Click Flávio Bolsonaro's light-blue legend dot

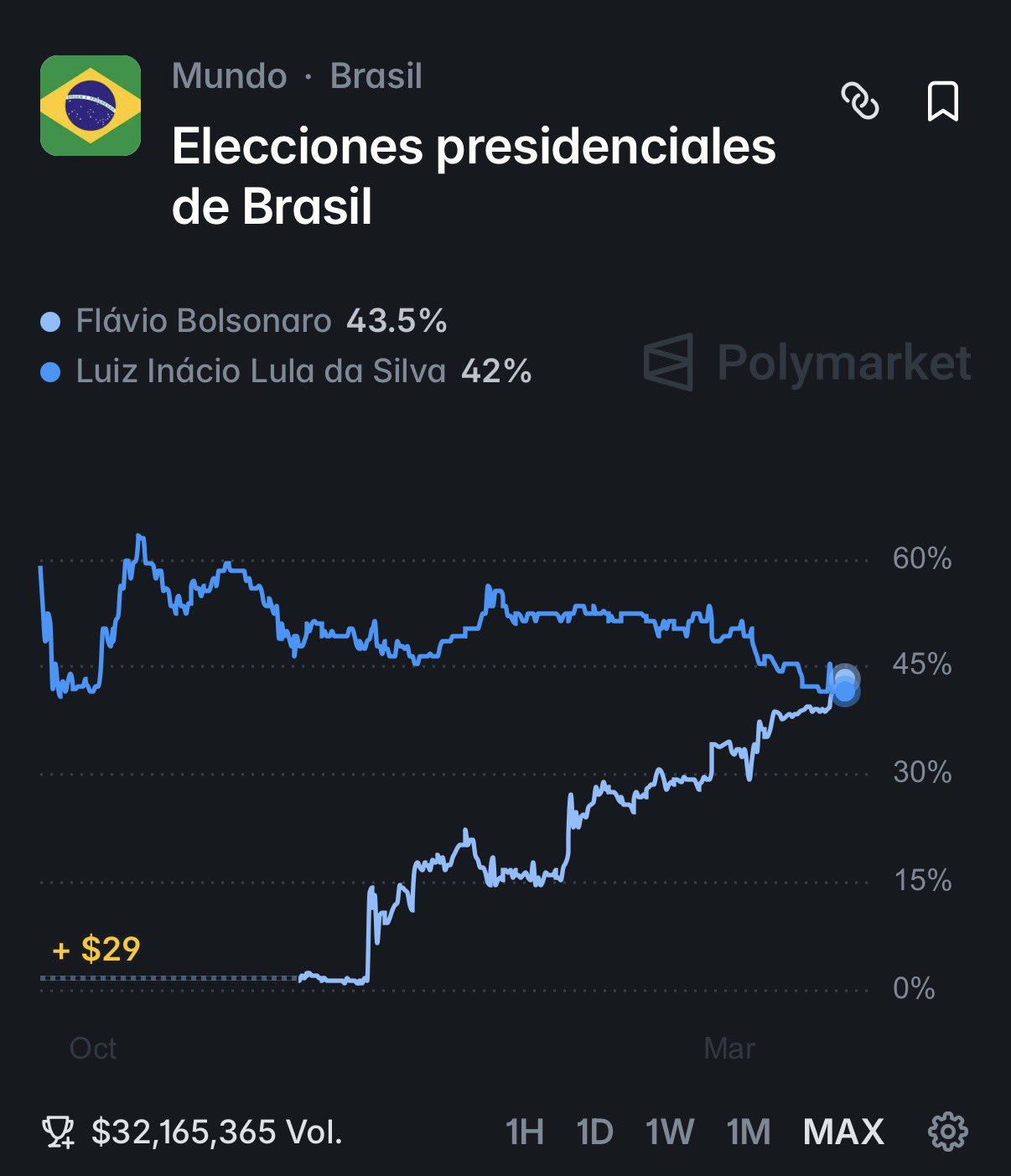50,322
